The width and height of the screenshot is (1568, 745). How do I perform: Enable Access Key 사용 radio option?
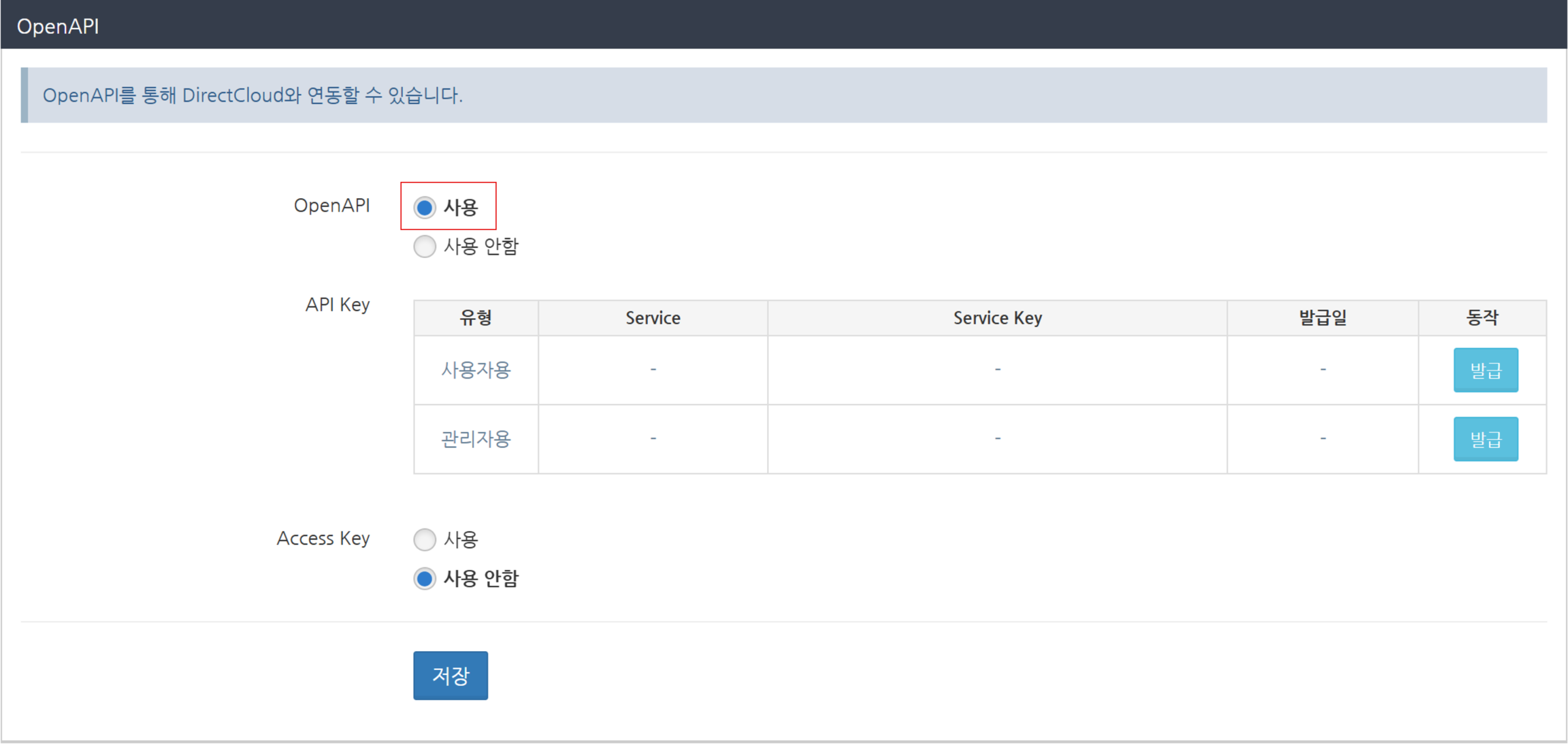tap(425, 539)
